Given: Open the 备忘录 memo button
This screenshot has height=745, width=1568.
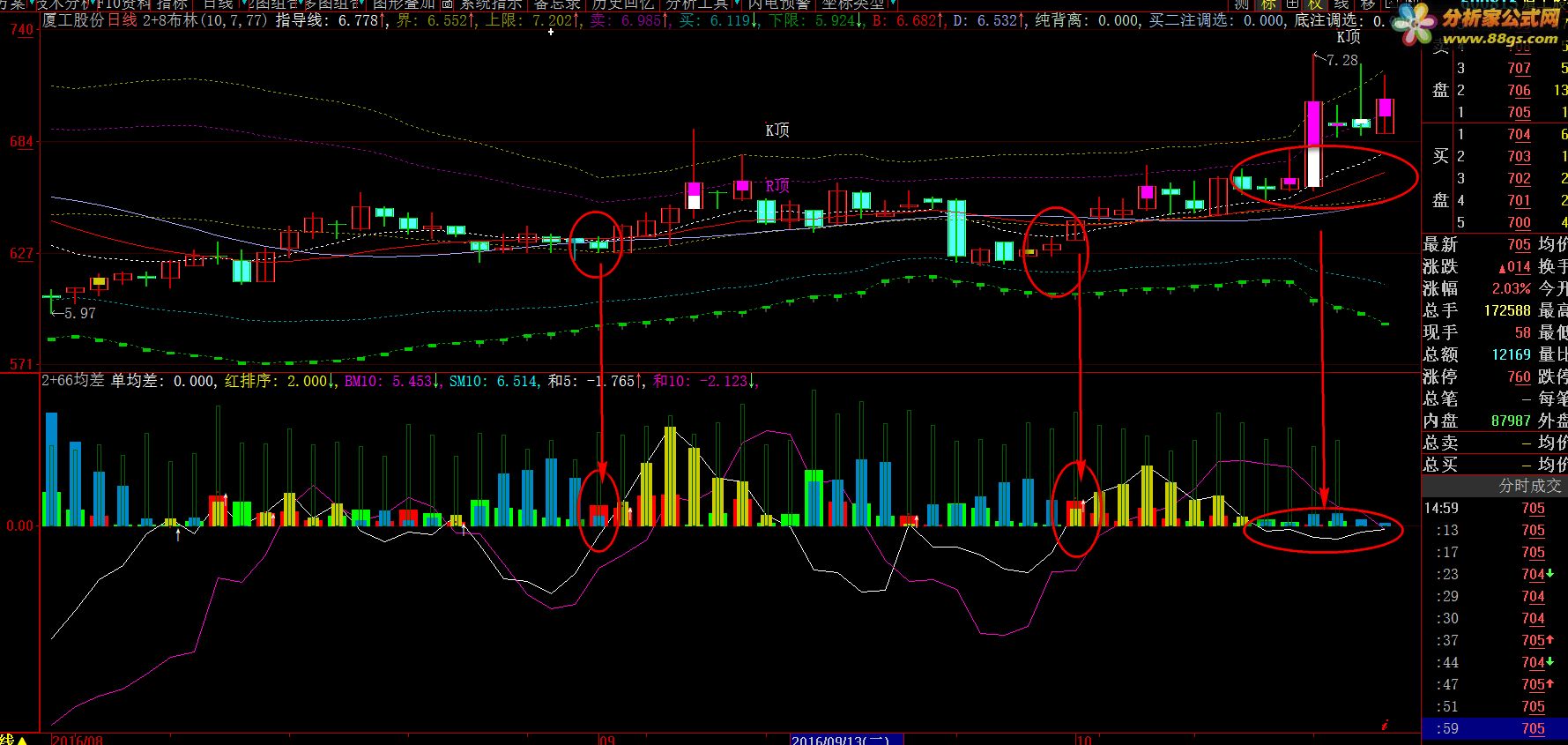Looking at the screenshot, I should 557,4.
